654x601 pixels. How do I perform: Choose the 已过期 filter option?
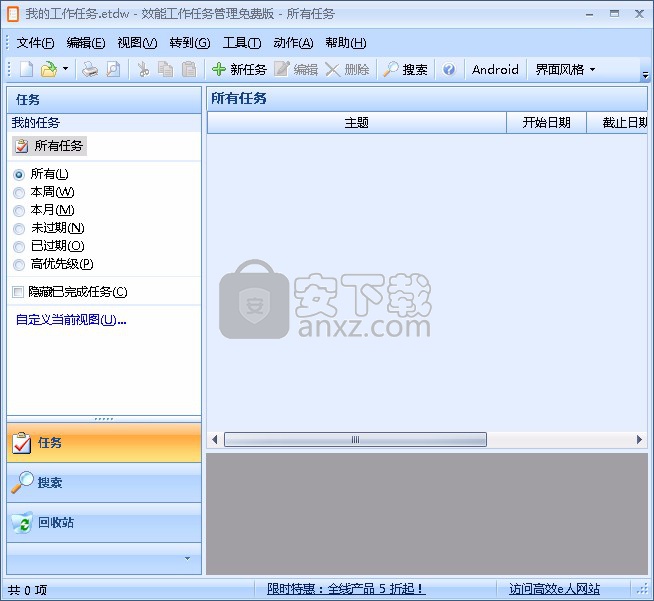pos(19,246)
